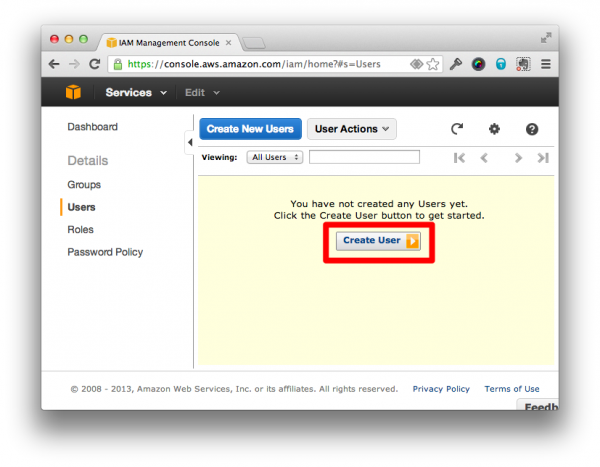Click the macOS green zoom button
This screenshot has height=467, width=600.
coord(83,39)
